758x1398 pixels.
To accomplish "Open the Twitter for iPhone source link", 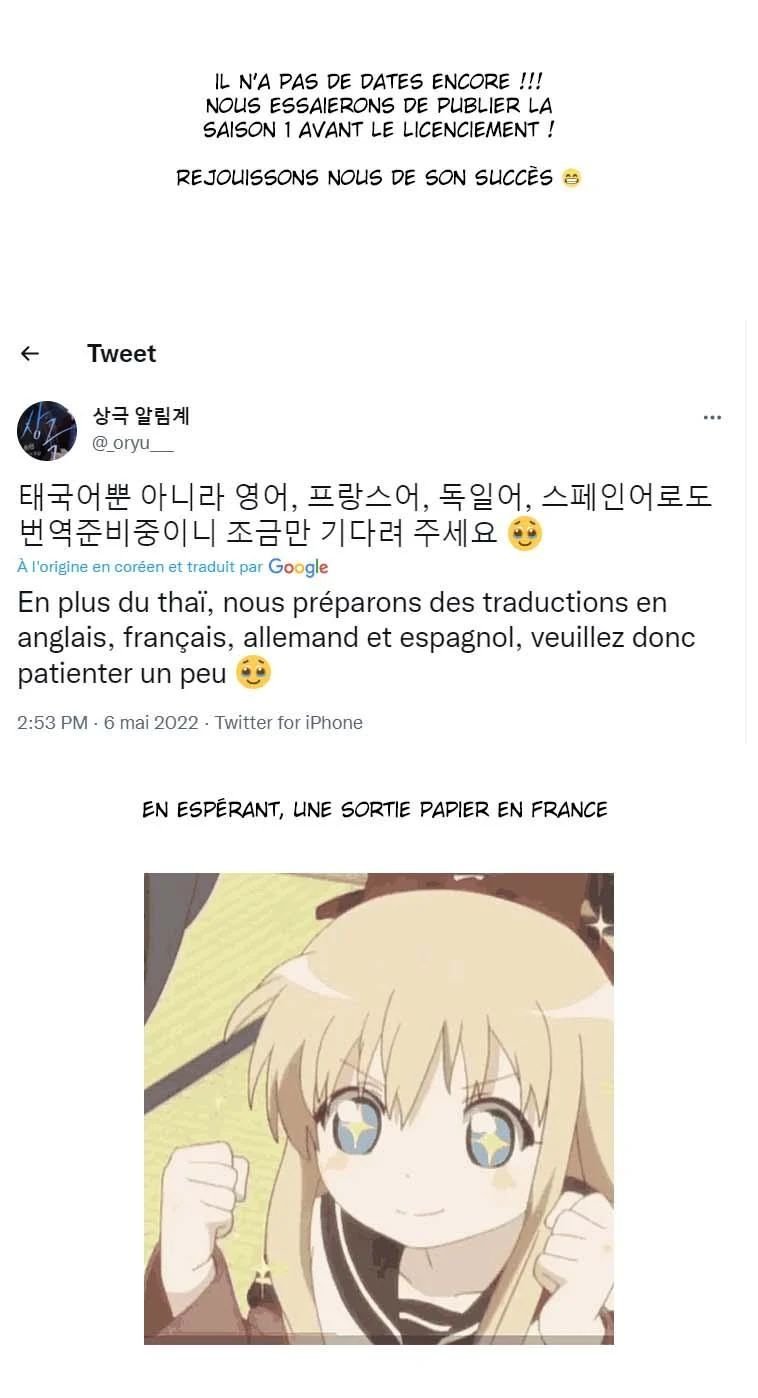I will tap(289, 723).
